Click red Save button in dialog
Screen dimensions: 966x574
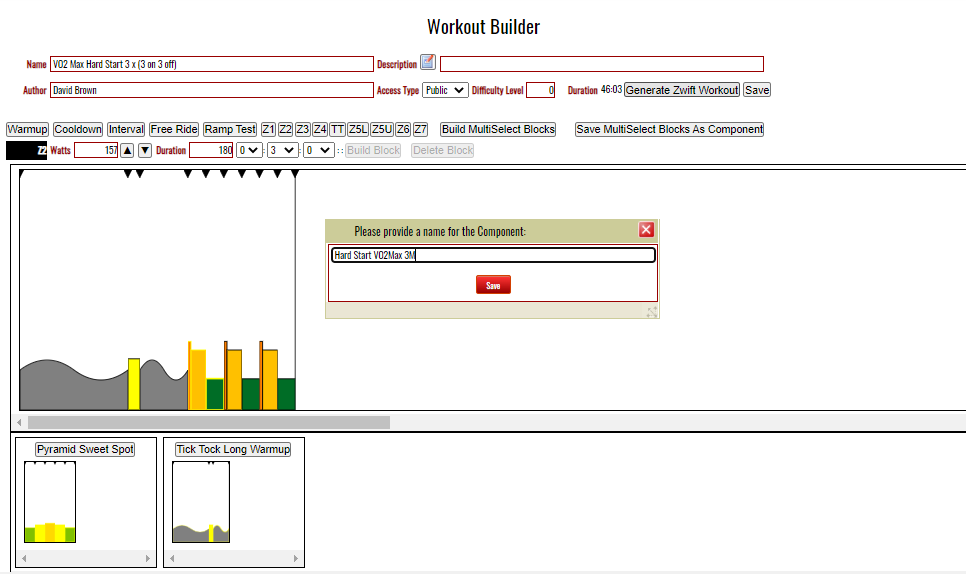(493, 285)
